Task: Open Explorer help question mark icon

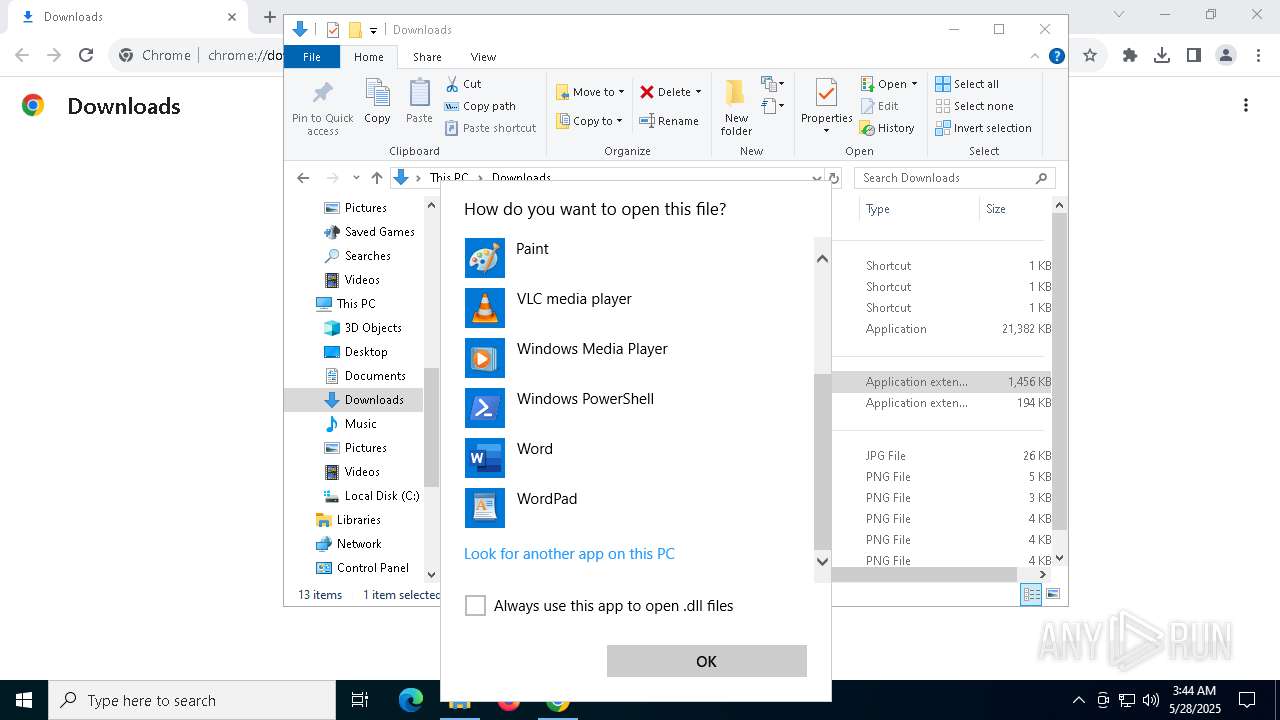Action: pos(1056,56)
